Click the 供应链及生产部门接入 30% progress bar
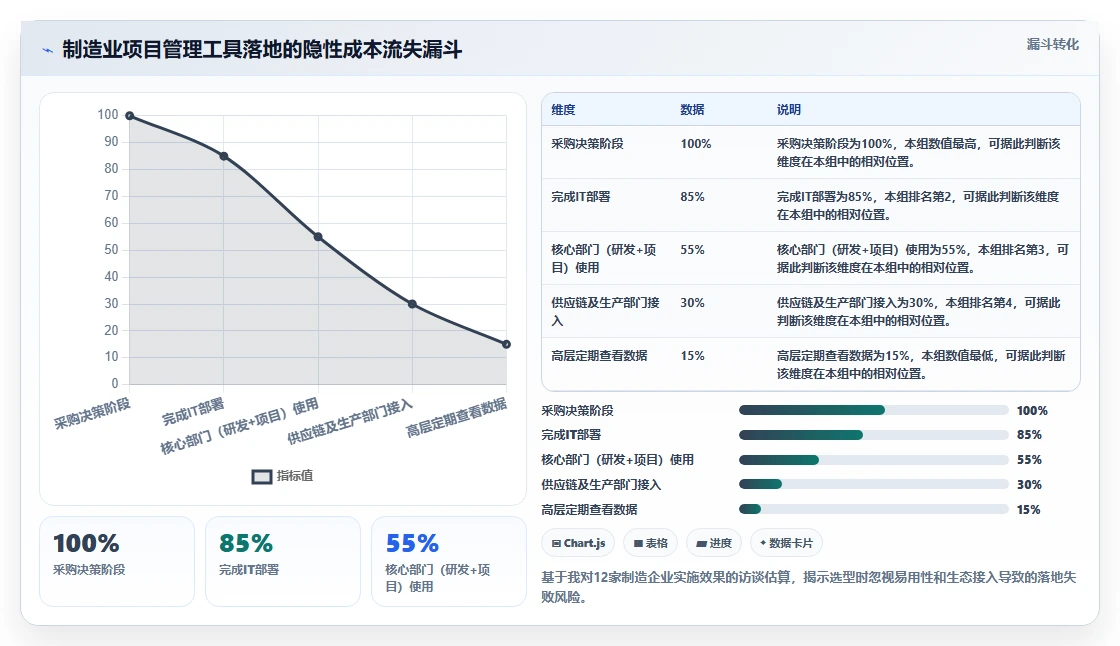The image size is (1120, 646). click(874, 484)
